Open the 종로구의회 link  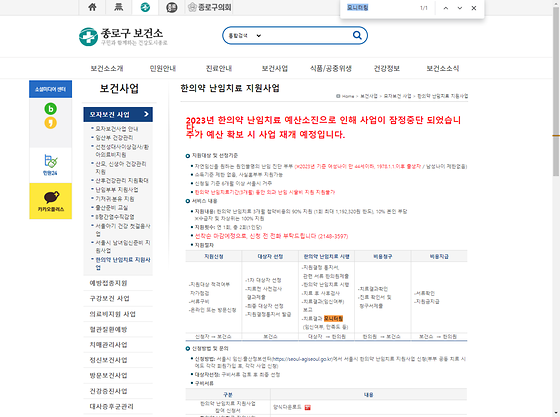pyautogui.click(x=210, y=7)
